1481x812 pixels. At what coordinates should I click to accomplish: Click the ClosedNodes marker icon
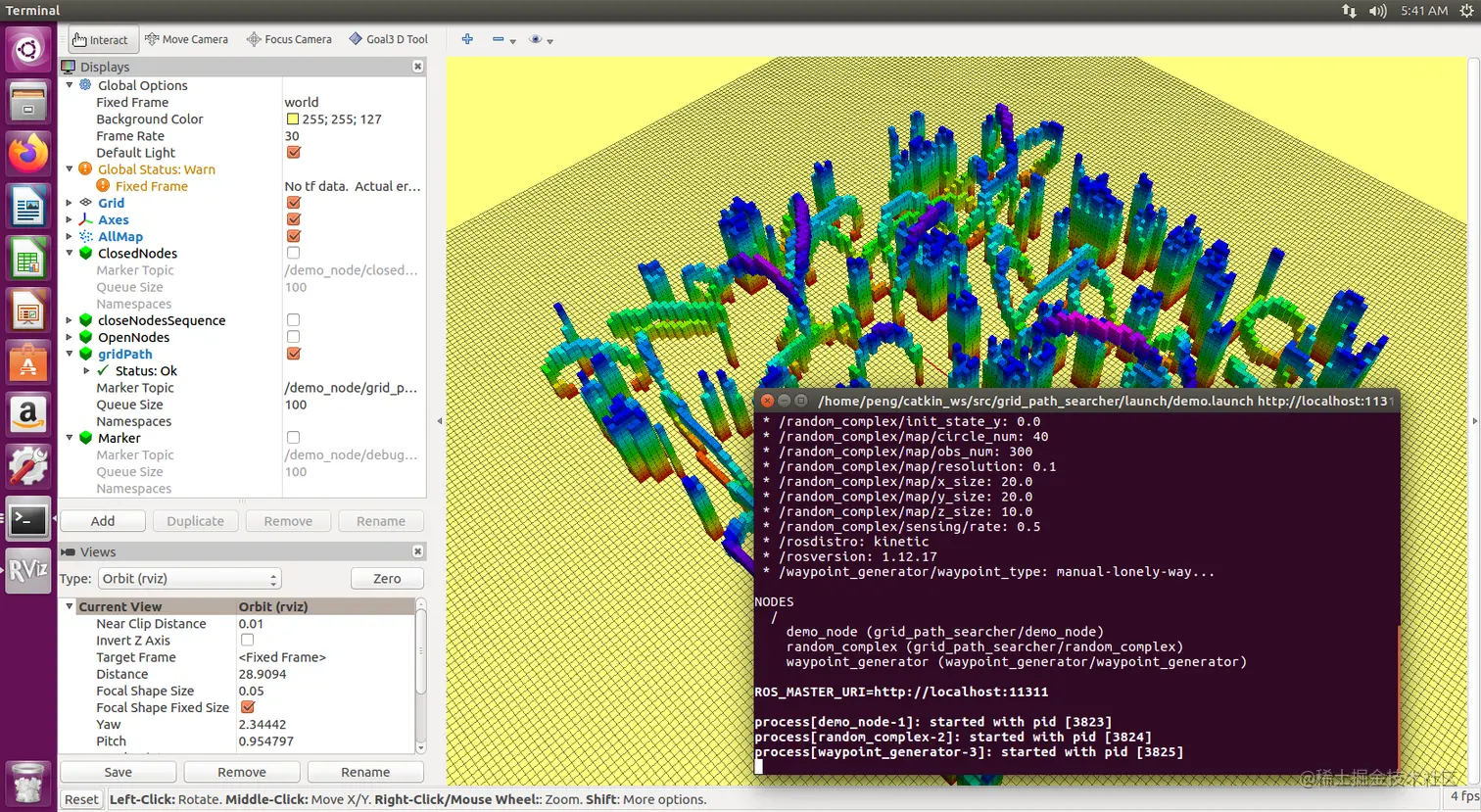pos(85,253)
